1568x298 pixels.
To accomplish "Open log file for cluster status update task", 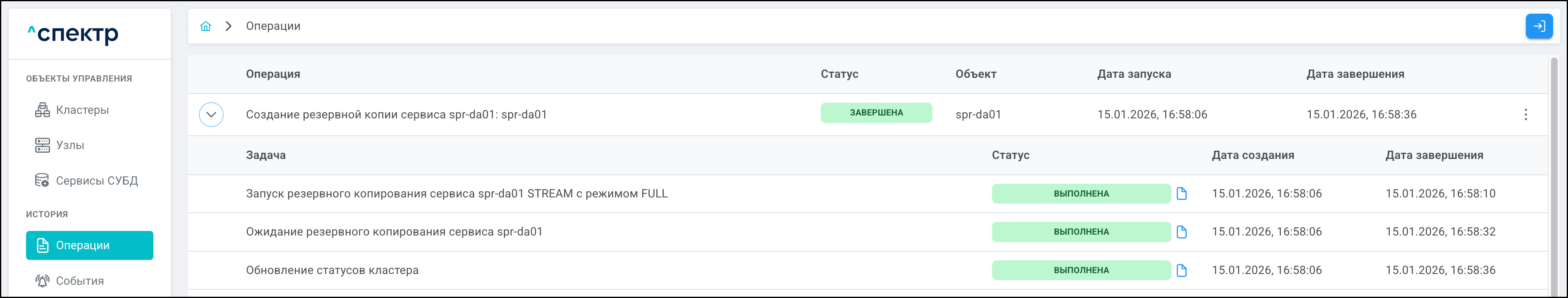I will [x=1181, y=270].
